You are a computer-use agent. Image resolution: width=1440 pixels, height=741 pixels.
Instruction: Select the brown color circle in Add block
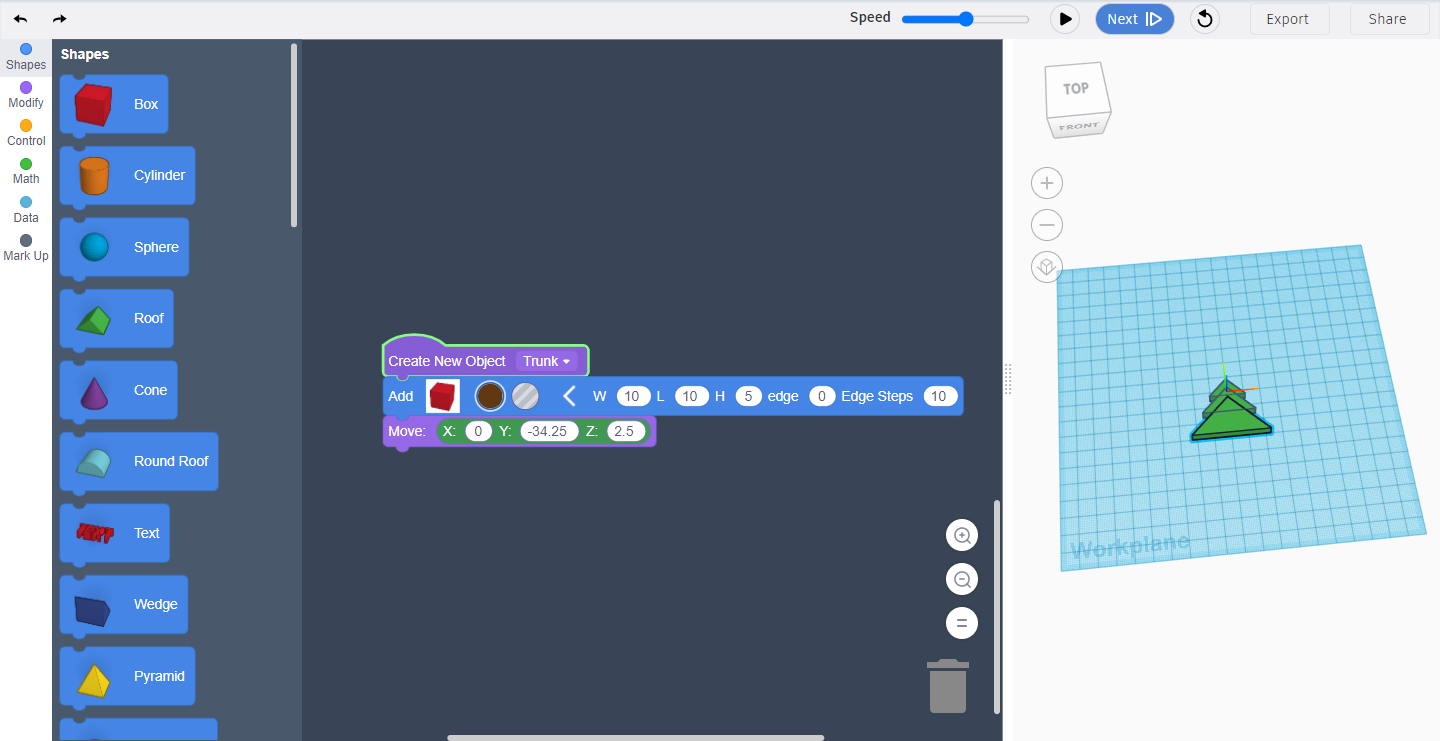[x=489, y=395]
